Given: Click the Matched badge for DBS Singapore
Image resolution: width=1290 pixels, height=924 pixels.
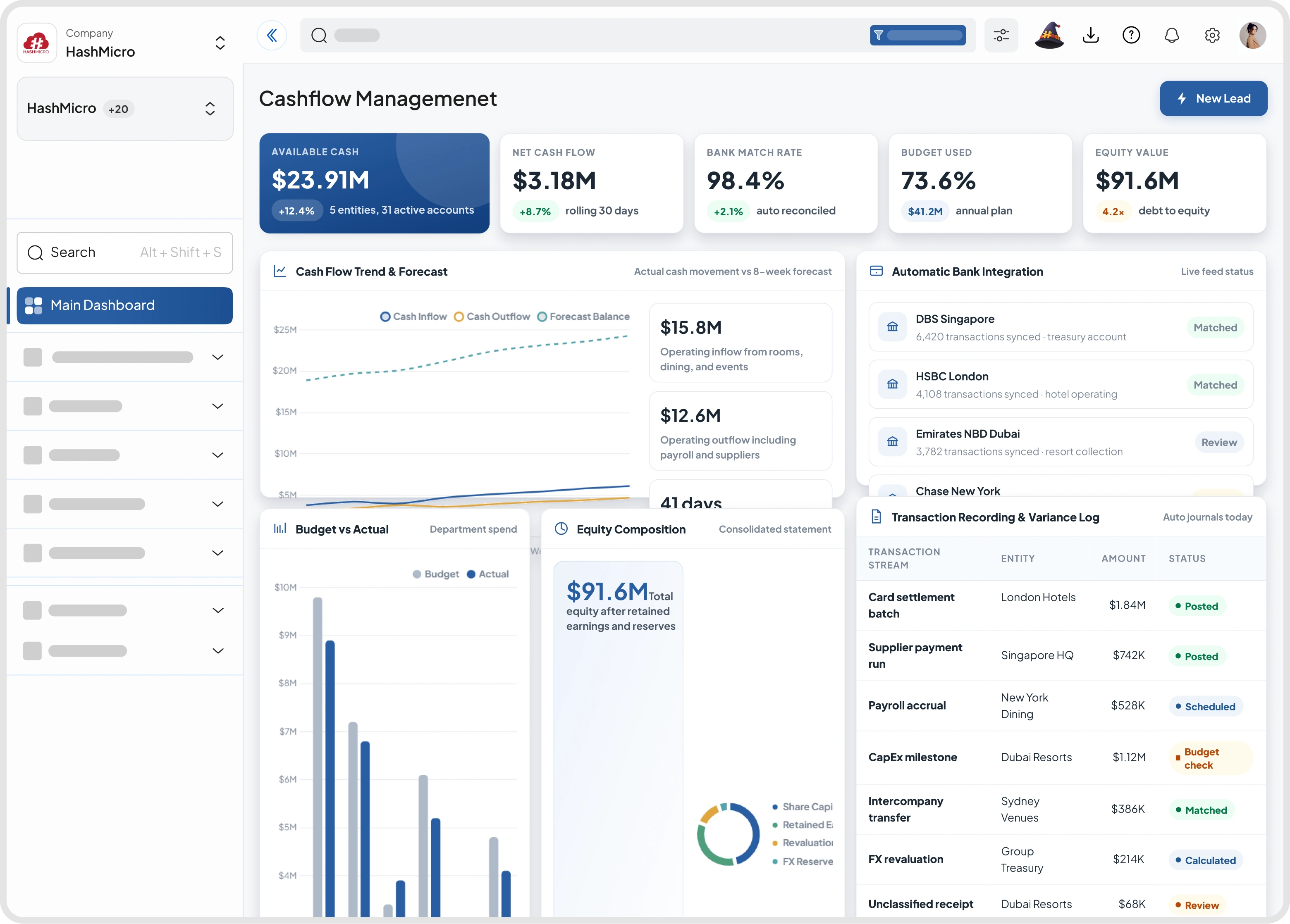Looking at the screenshot, I should (1215, 328).
